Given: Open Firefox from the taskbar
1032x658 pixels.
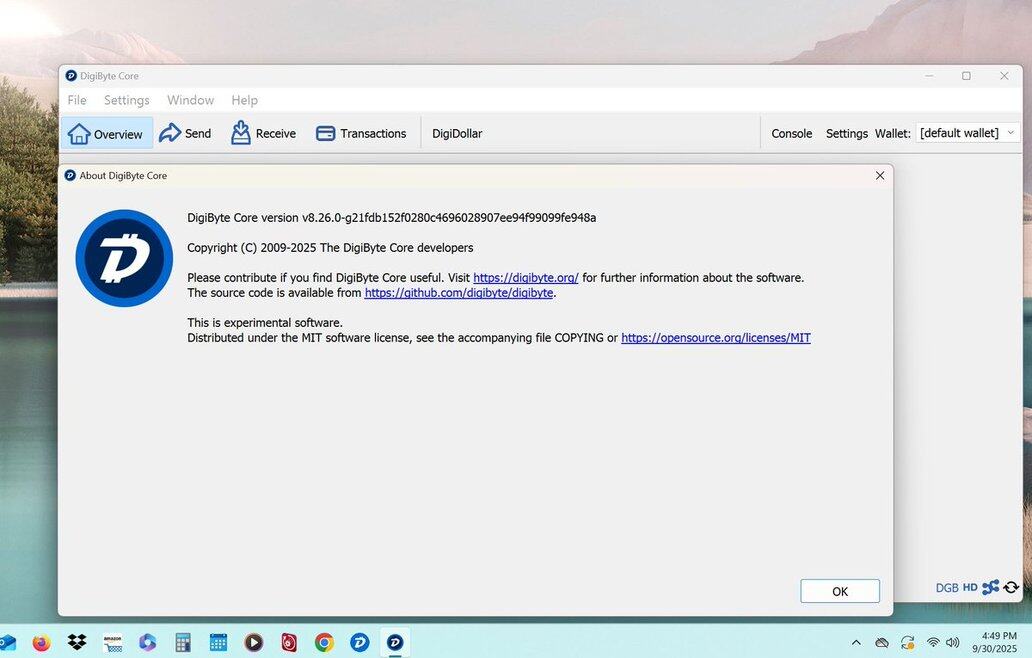Looking at the screenshot, I should [x=41, y=642].
